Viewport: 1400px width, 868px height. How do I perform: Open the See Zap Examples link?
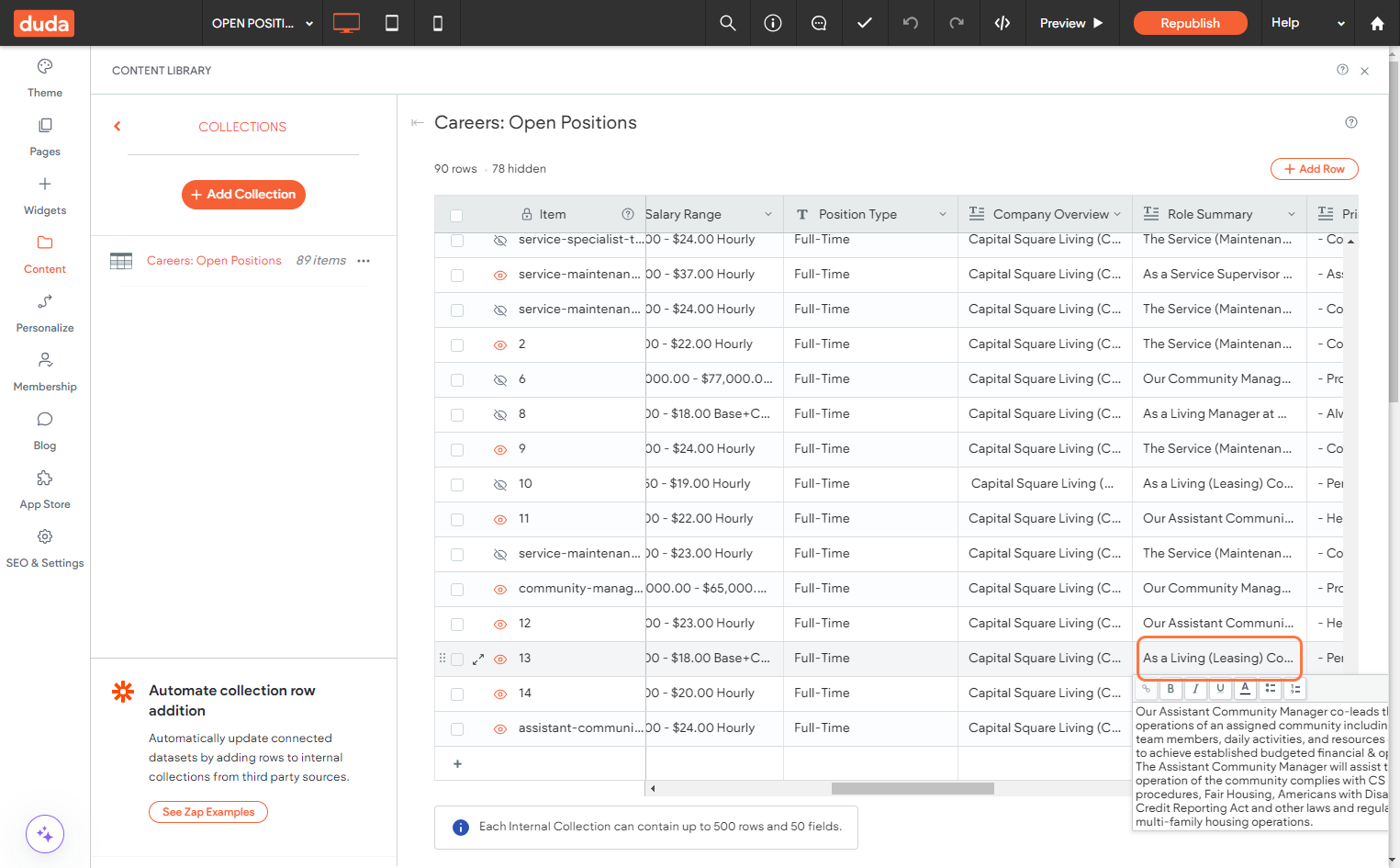click(x=208, y=812)
